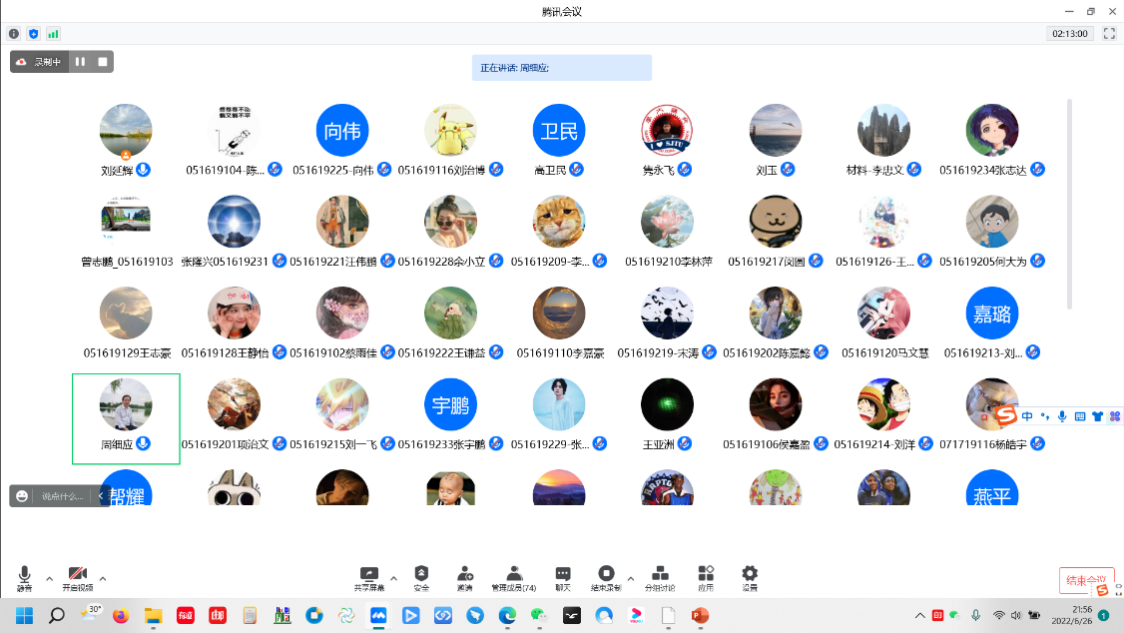This screenshot has height=633, width=1124.
Task: Open 管理成员(74) member management panel
Action: tap(513, 577)
